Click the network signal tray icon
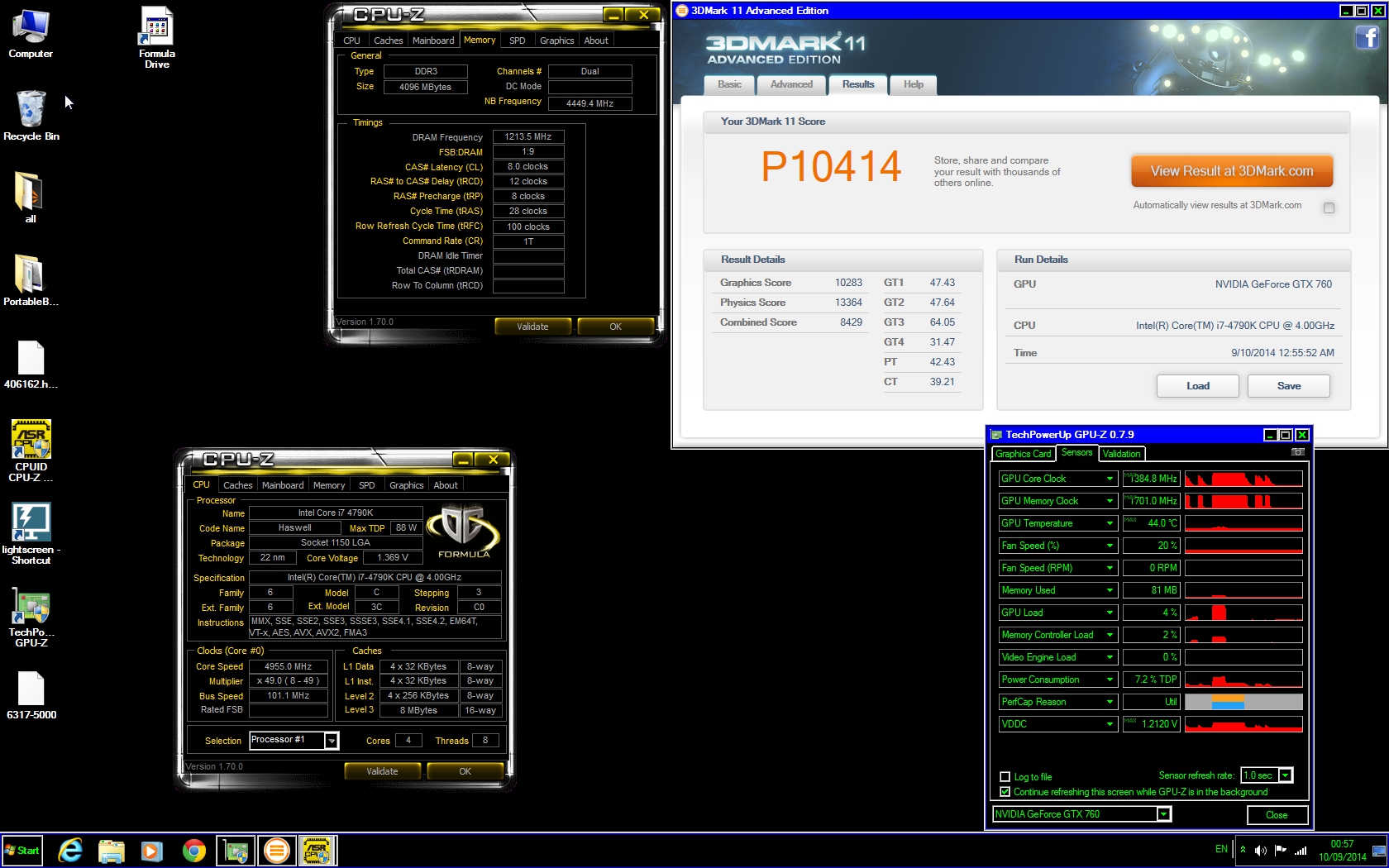Image resolution: width=1389 pixels, height=868 pixels. 1301,850
